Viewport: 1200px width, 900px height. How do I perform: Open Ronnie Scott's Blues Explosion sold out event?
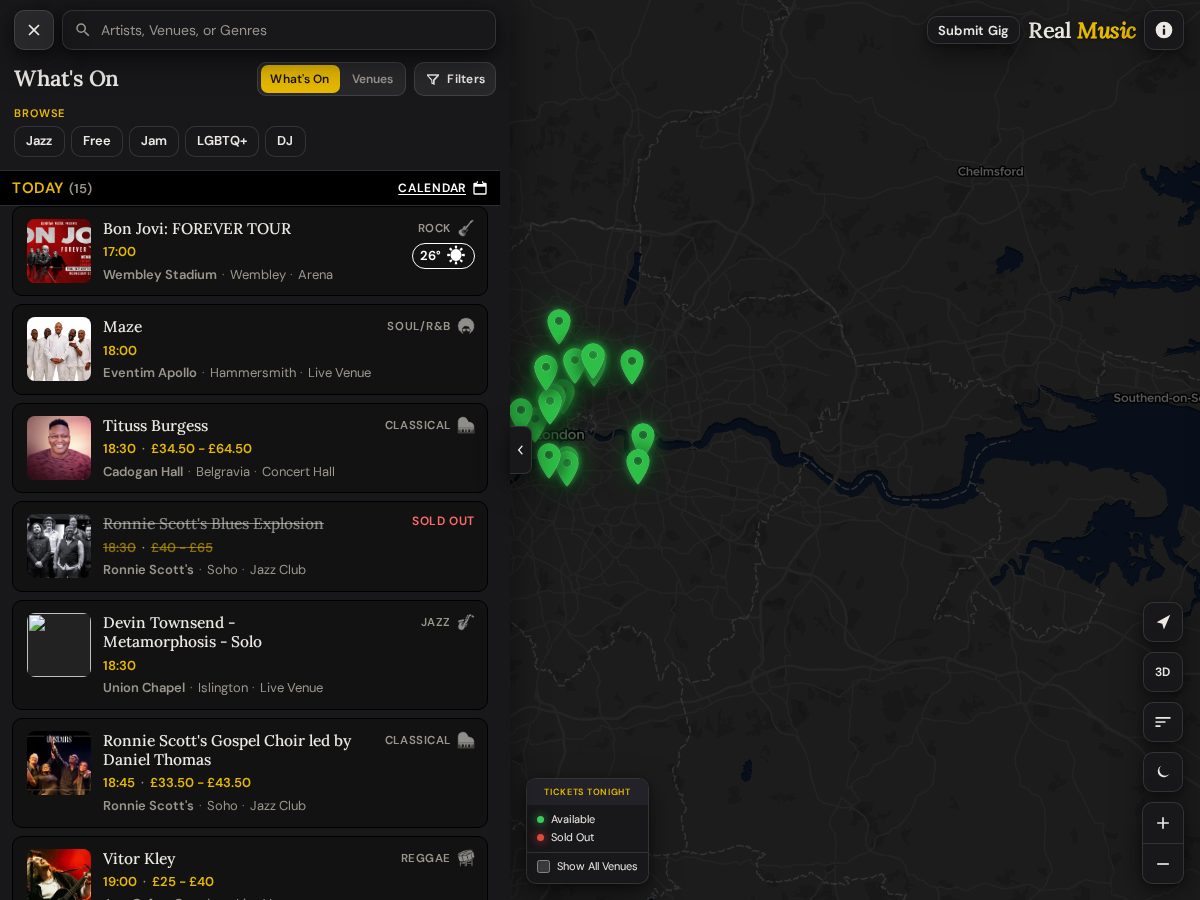coord(250,547)
